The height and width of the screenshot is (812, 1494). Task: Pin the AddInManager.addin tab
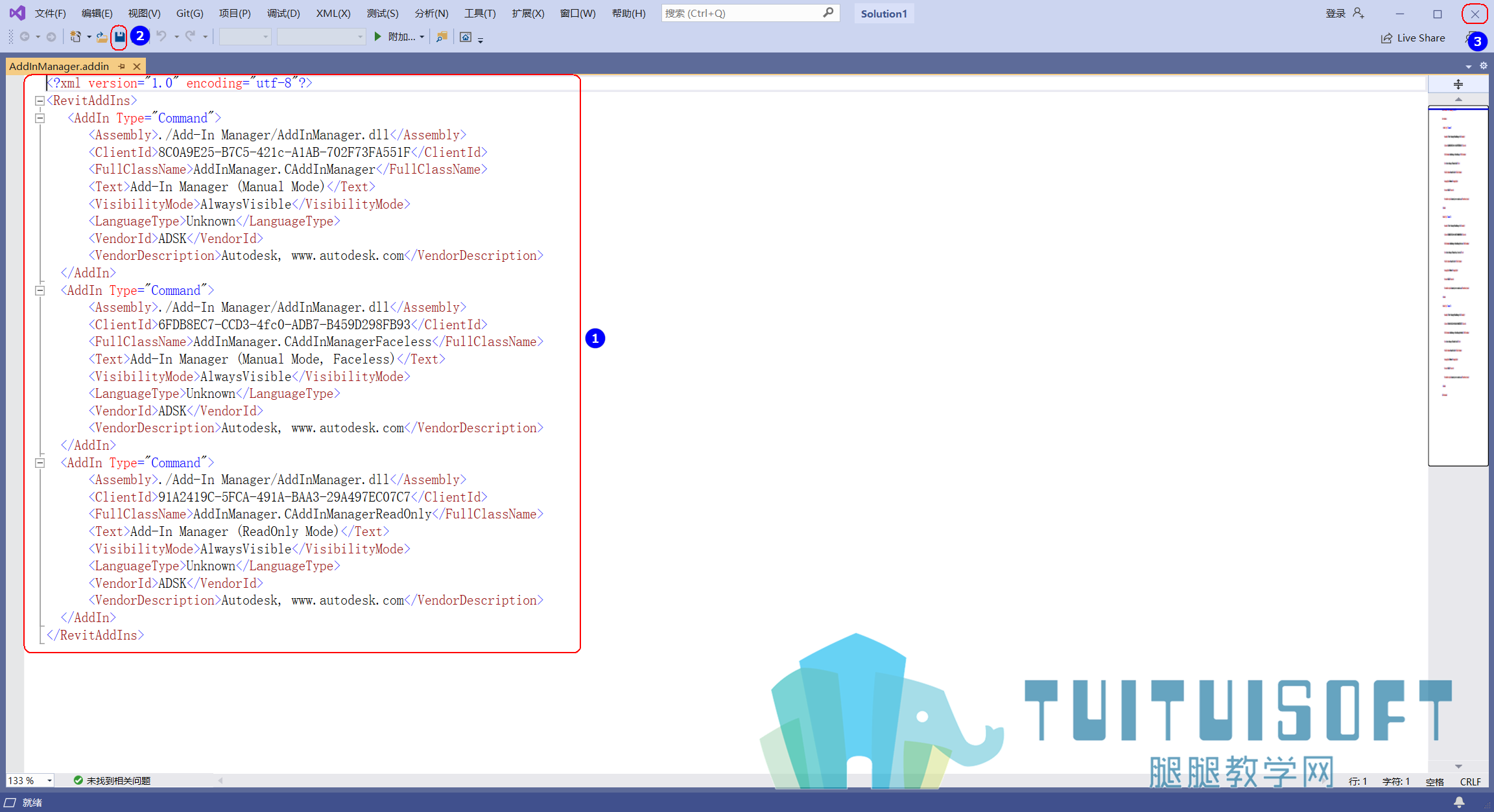point(121,66)
